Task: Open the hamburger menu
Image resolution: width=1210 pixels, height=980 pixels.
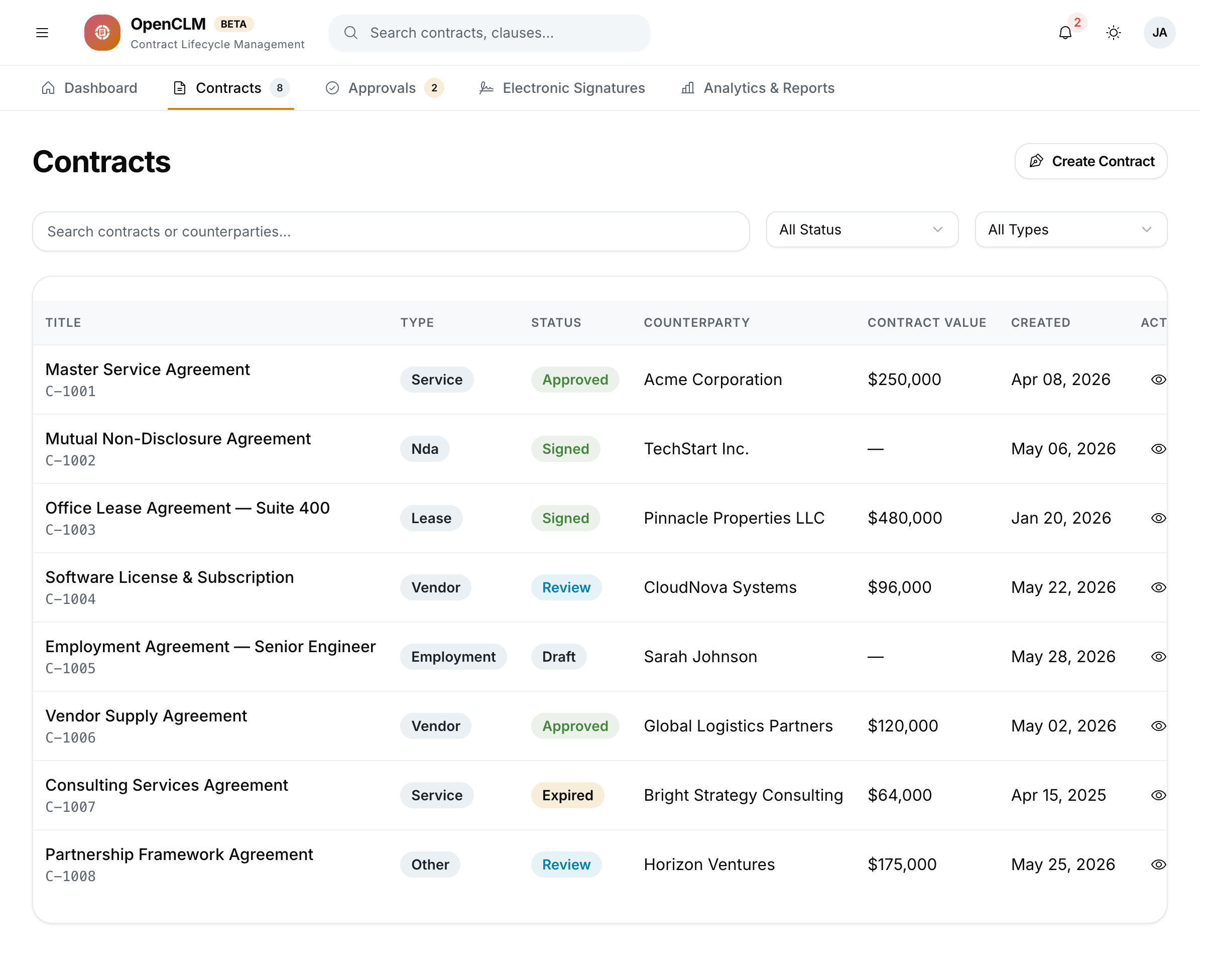Action: pos(42,33)
